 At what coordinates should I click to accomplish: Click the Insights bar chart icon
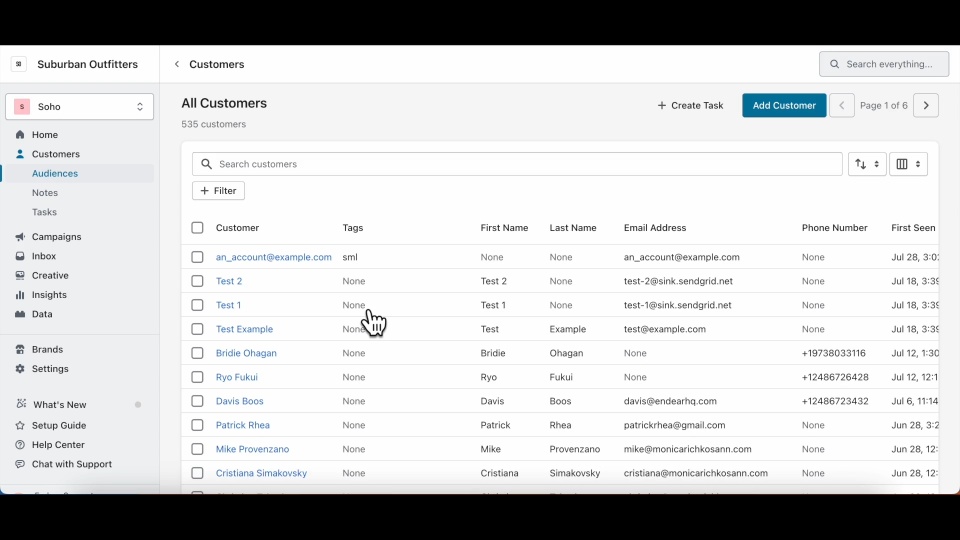[x=20, y=295]
